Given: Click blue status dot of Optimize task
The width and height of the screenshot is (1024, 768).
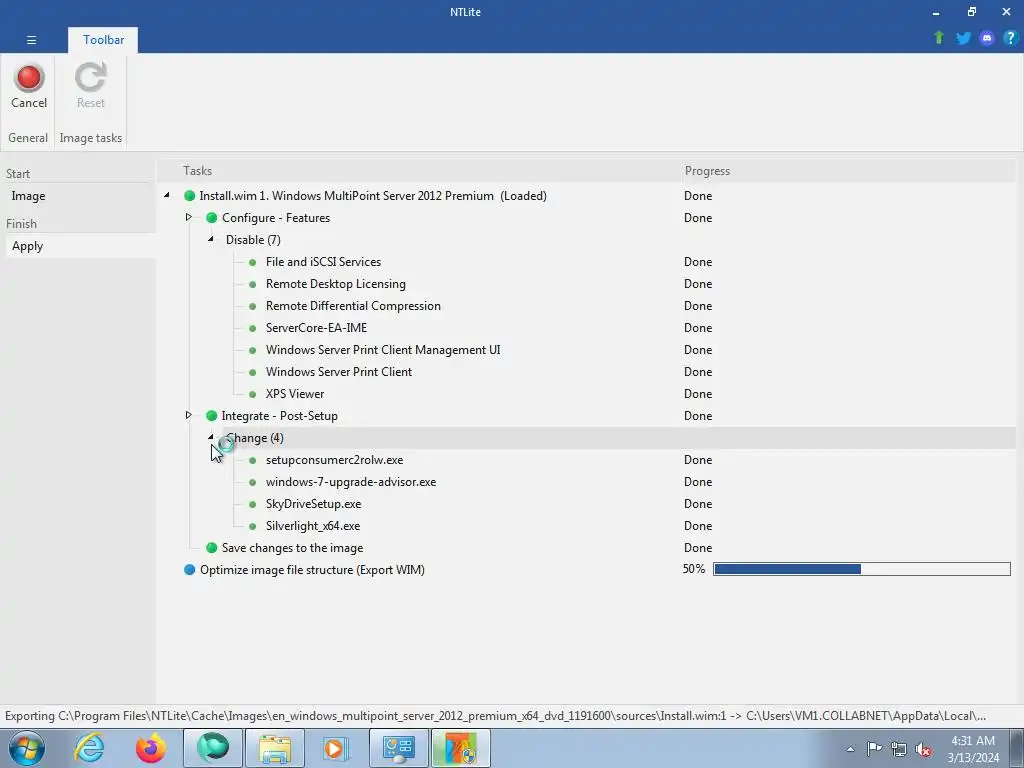Looking at the screenshot, I should click(189, 570).
